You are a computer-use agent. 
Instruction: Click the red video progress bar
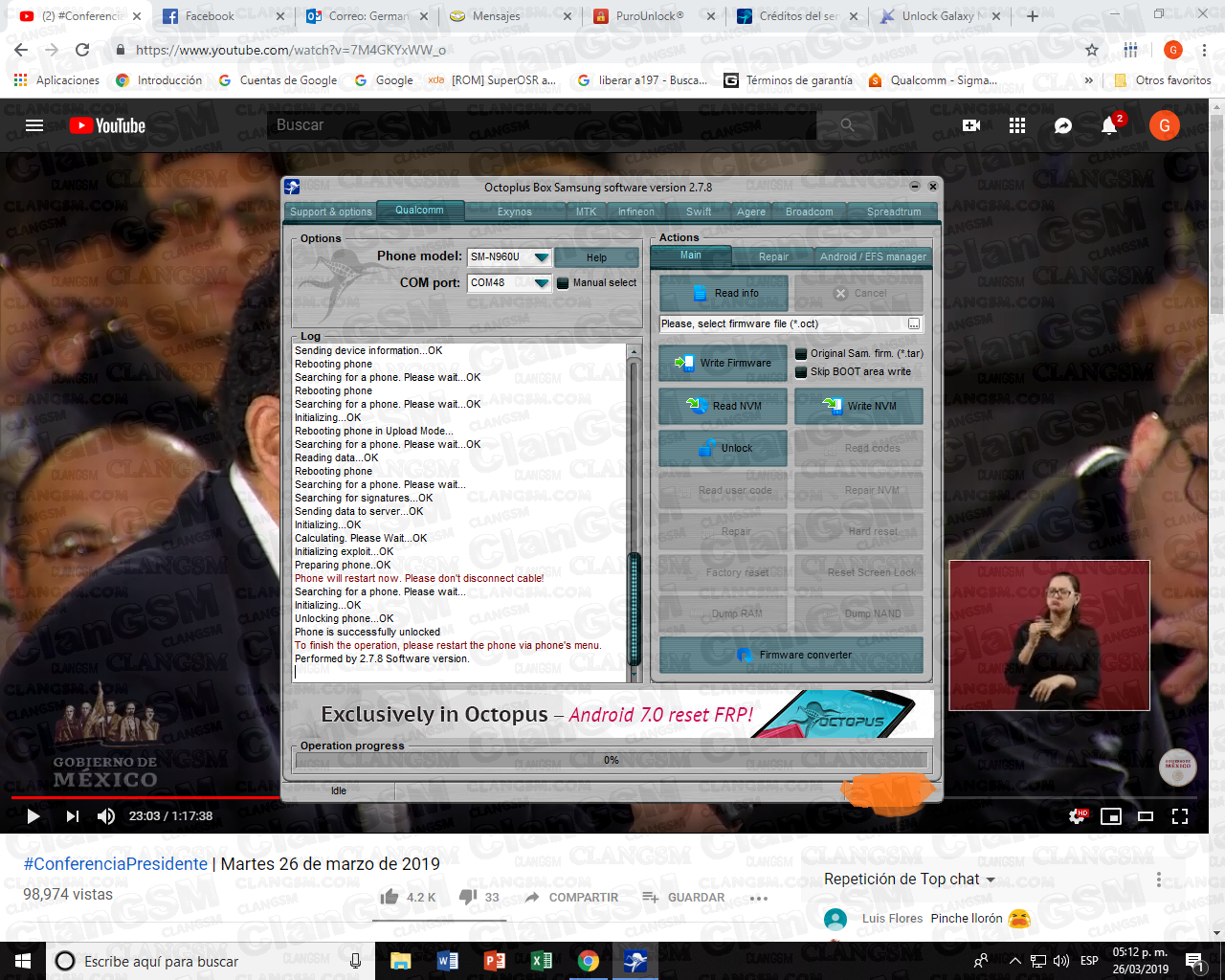click(x=145, y=796)
